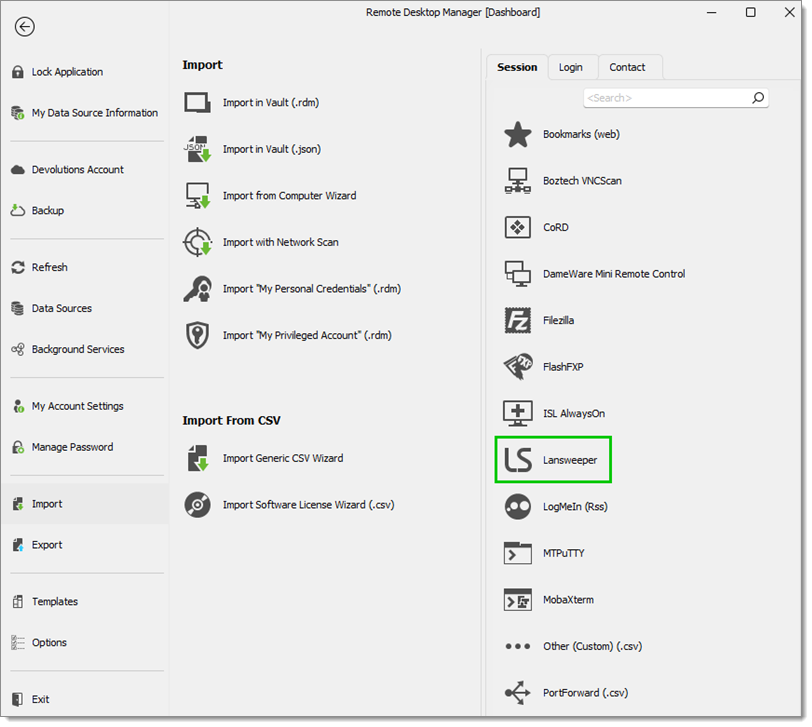This screenshot has width=812, height=727.
Task: Click the back arrow icon
Action: pyautogui.click(x=24, y=26)
